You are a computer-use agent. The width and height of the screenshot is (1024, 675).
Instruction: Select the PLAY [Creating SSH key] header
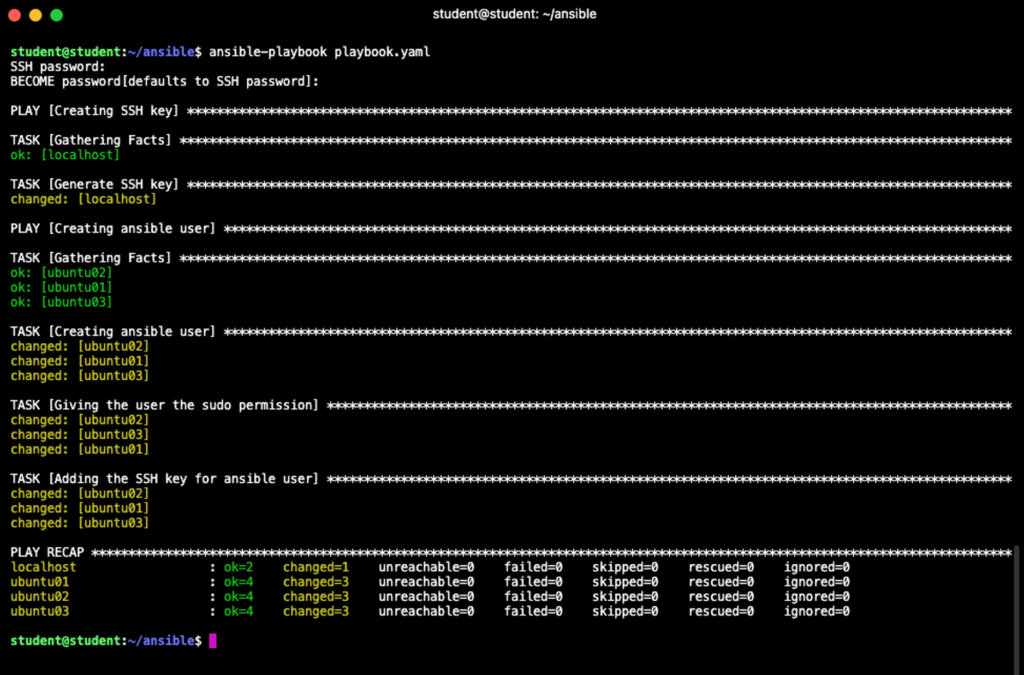(x=95, y=110)
